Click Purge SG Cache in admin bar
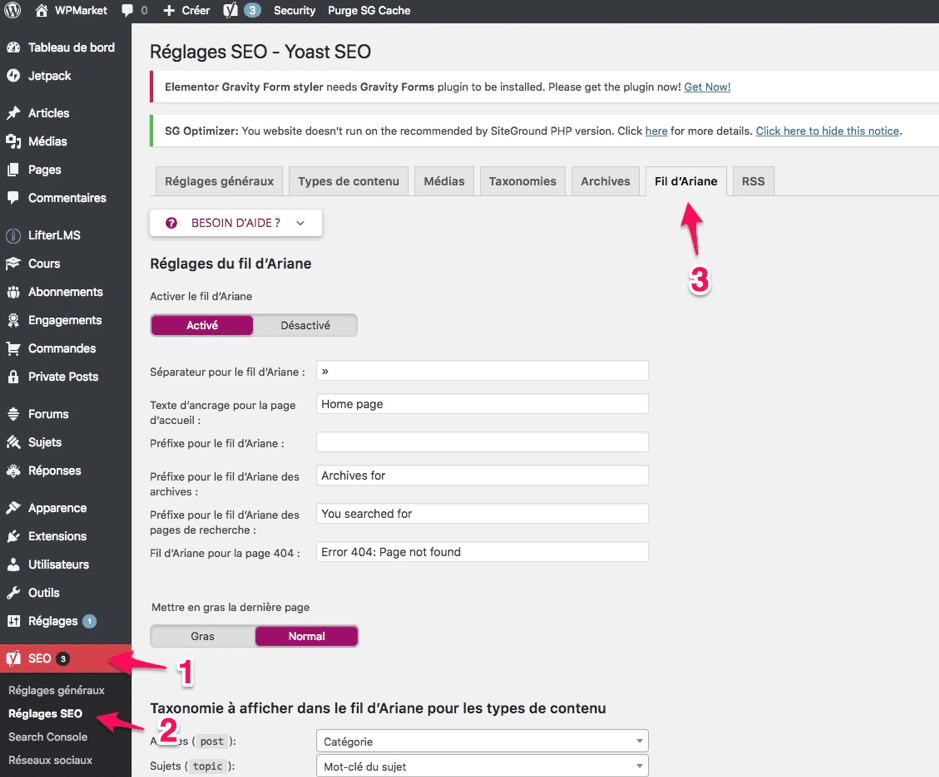Screen dimensions: 939x777 point(369,10)
